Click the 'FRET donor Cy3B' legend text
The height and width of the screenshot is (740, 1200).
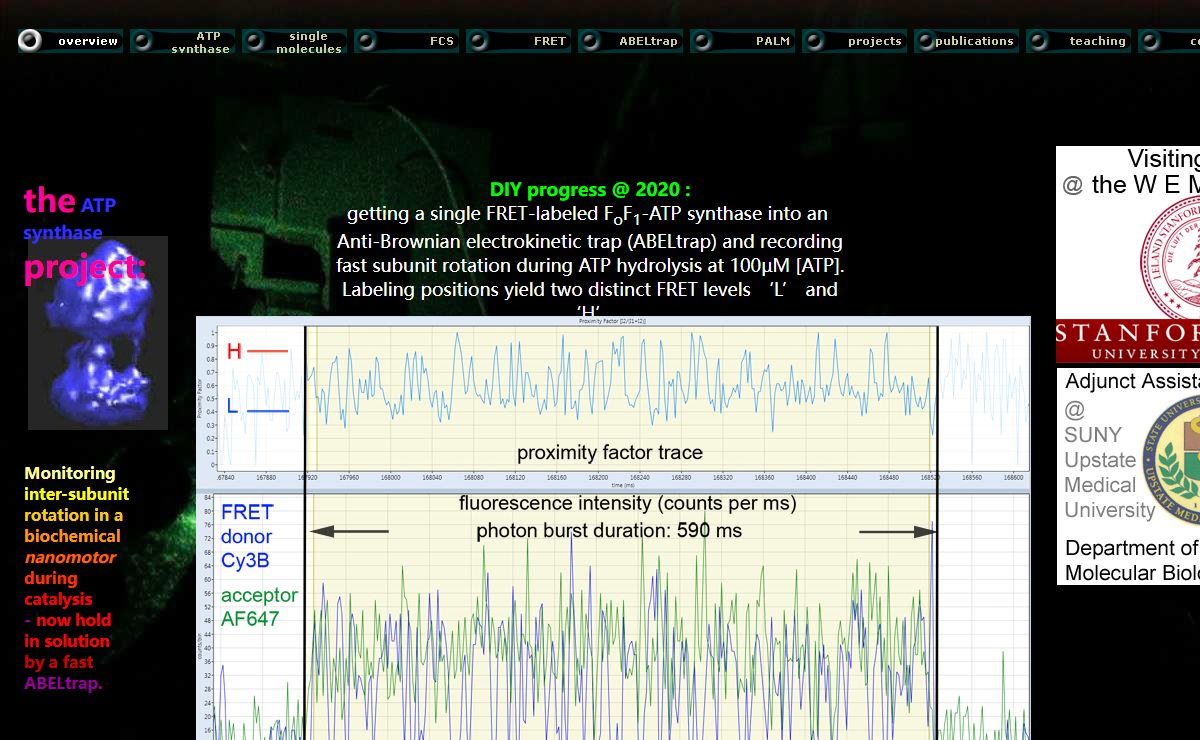point(247,537)
